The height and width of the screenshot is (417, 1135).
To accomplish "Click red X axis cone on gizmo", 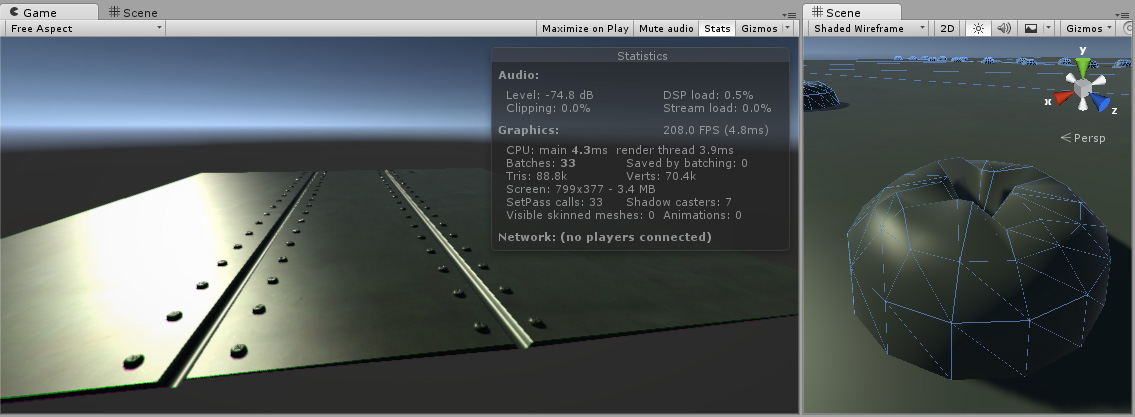I will [x=1062, y=99].
